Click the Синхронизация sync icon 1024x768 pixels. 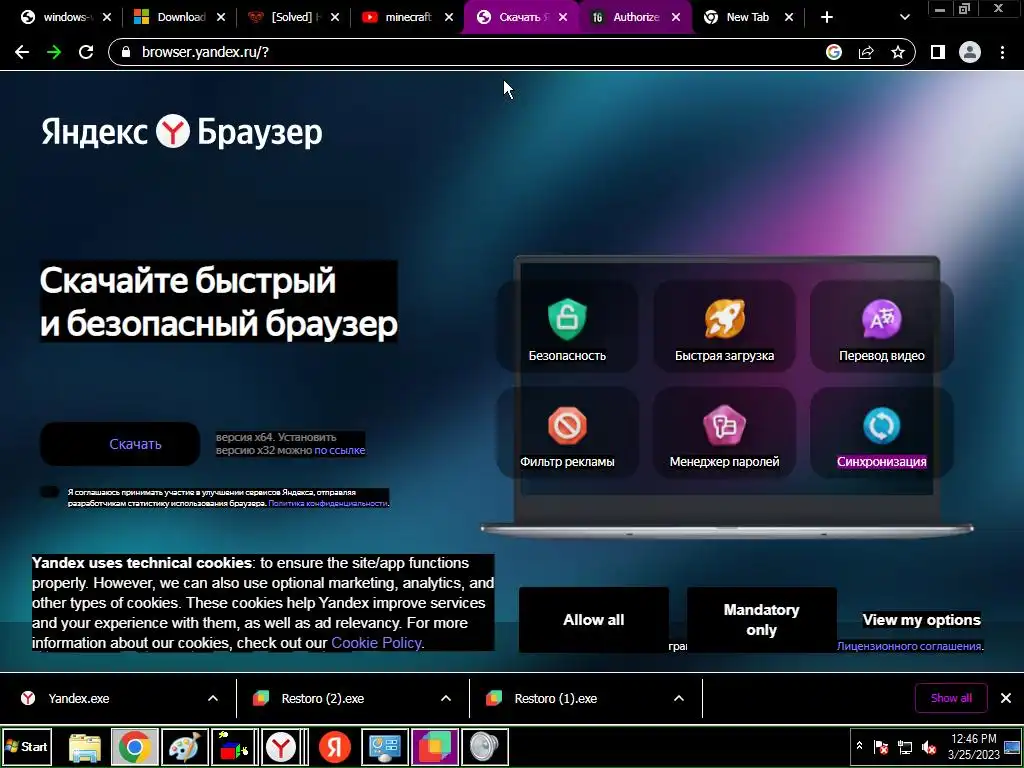tap(882, 425)
